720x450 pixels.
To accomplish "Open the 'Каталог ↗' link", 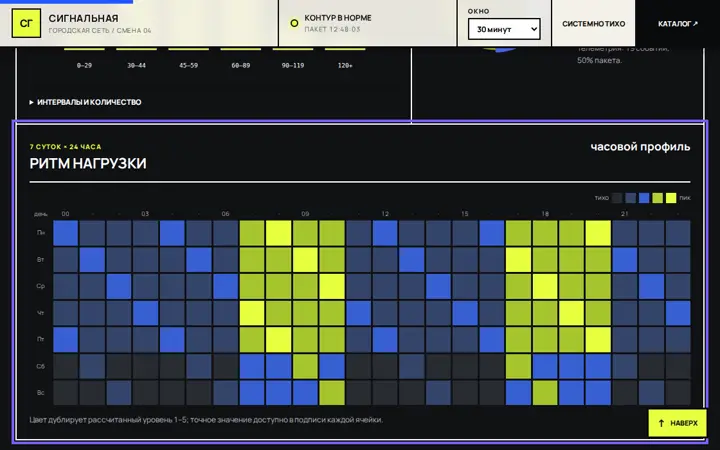I will pyautogui.click(x=677, y=23).
